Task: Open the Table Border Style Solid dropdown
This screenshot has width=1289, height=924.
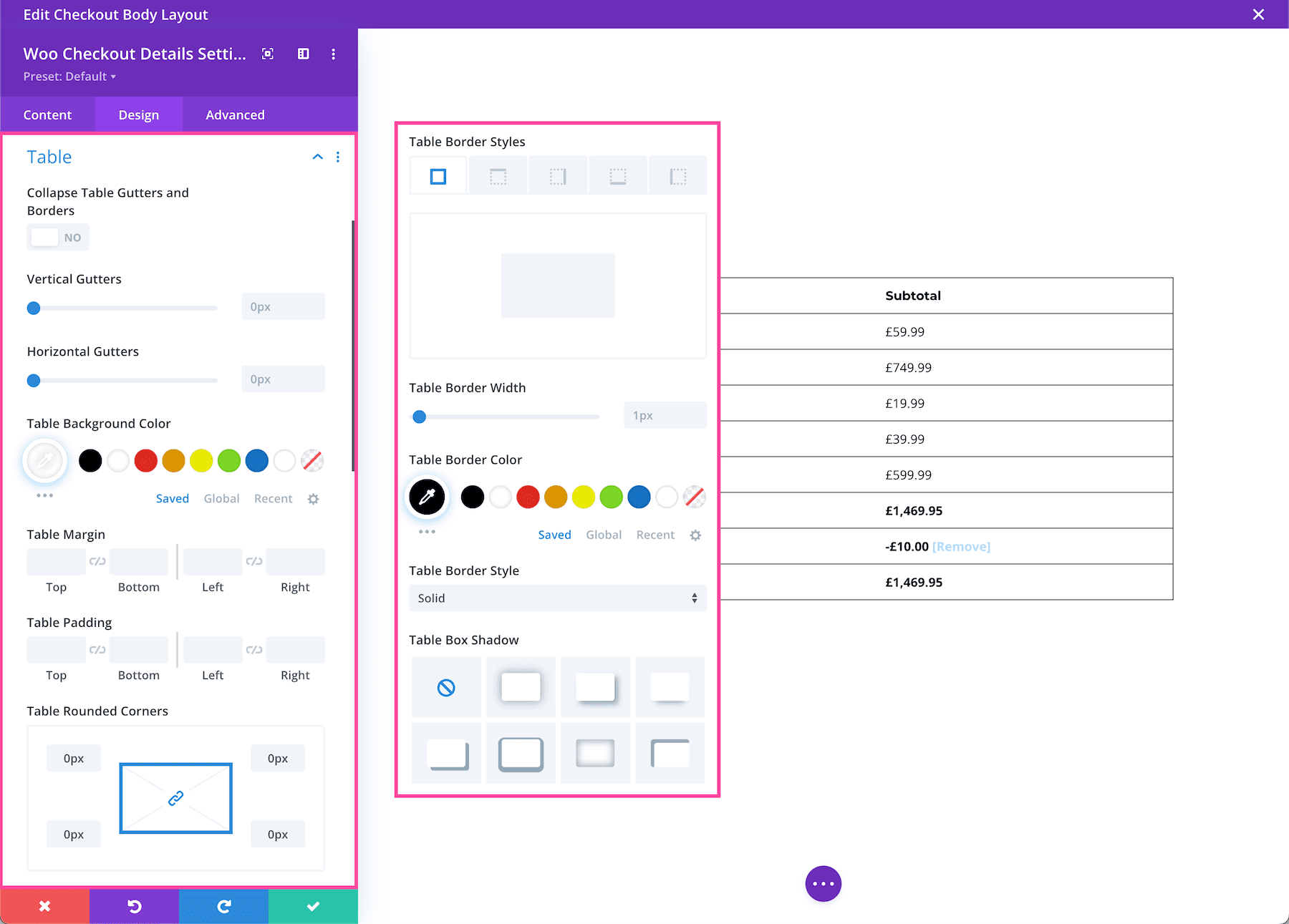Action: pyautogui.click(x=557, y=598)
